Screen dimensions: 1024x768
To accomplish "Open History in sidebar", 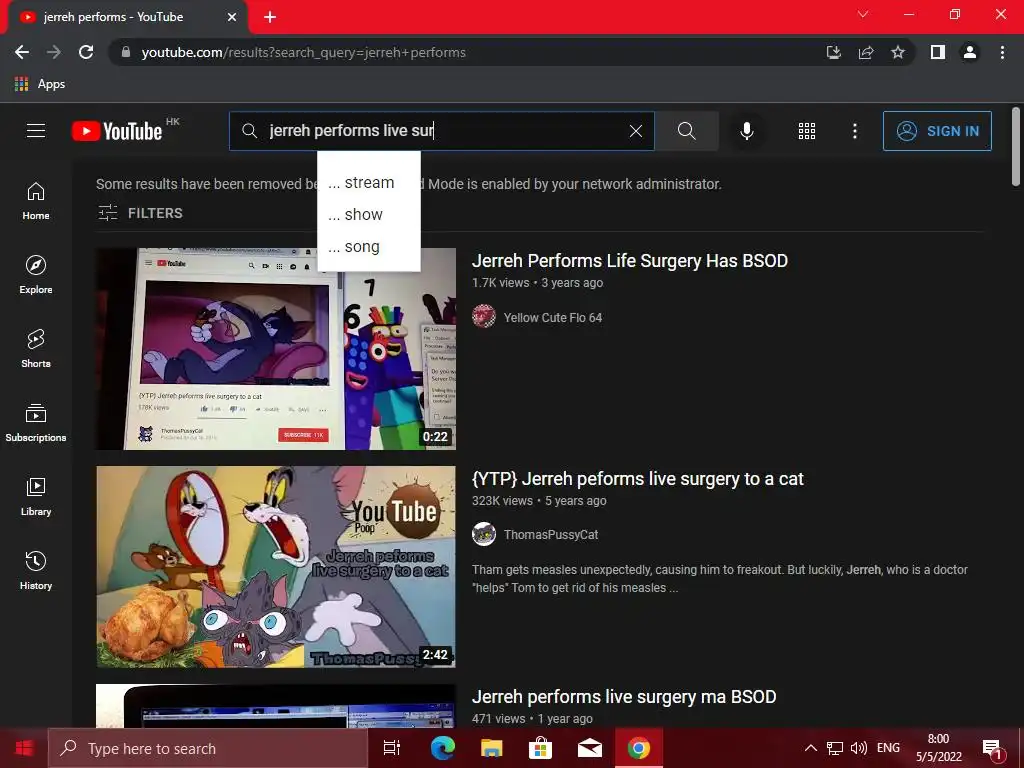I will (36, 571).
